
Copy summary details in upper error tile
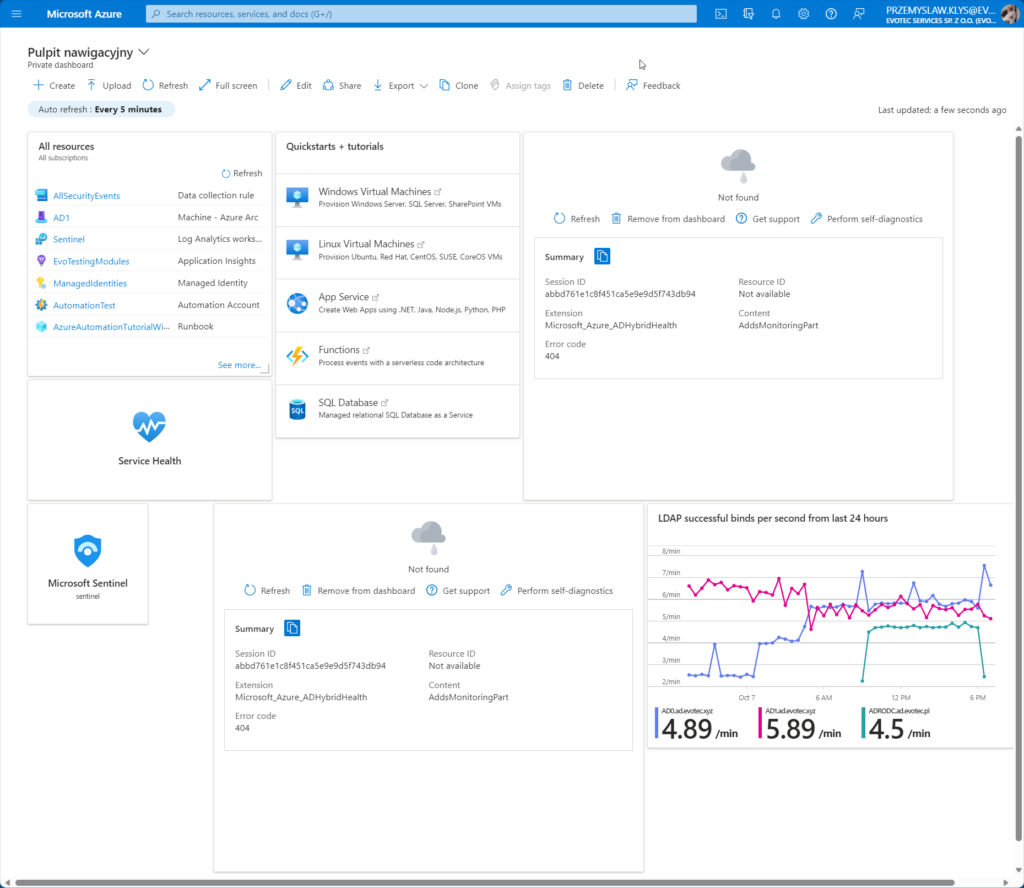pyautogui.click(x=602, y=257)
